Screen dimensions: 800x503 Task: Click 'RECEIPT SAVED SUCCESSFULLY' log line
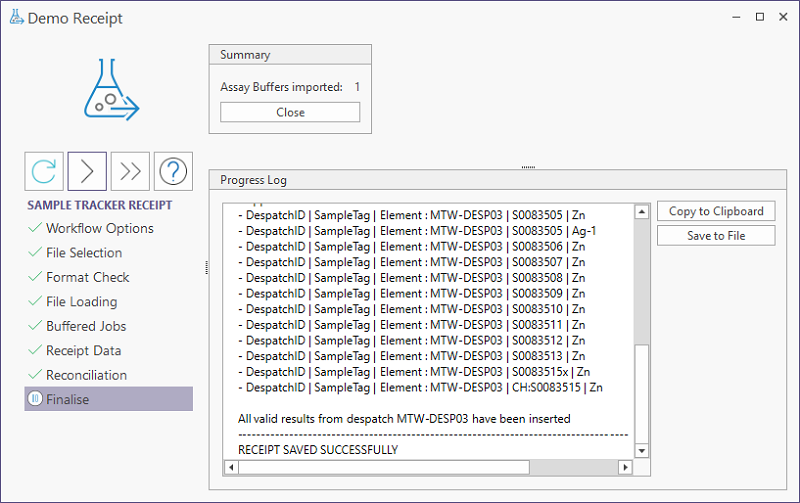pyautogui.click(x=318, y=450)
